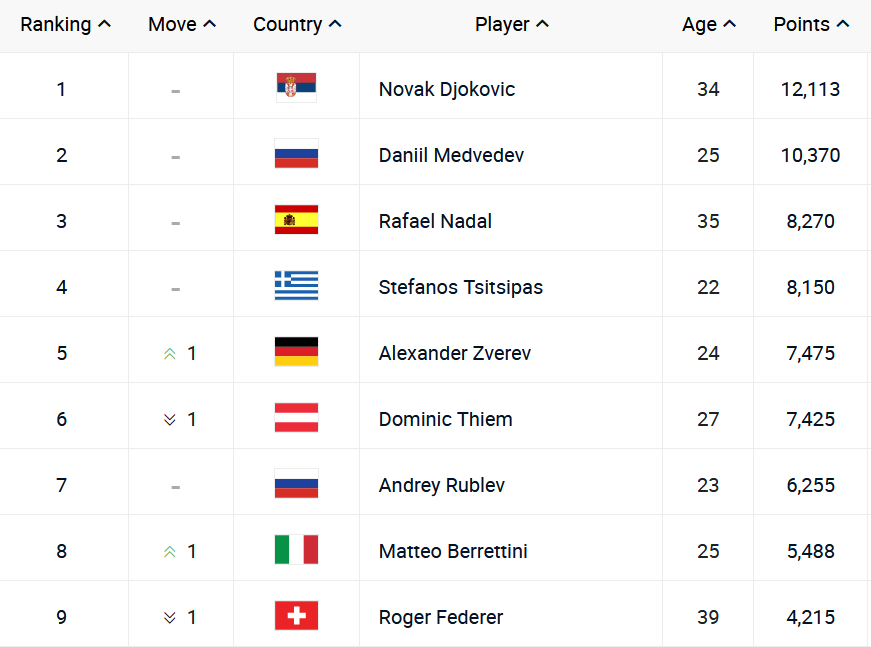Click the Swiss flag icon

tap(296, 616)
